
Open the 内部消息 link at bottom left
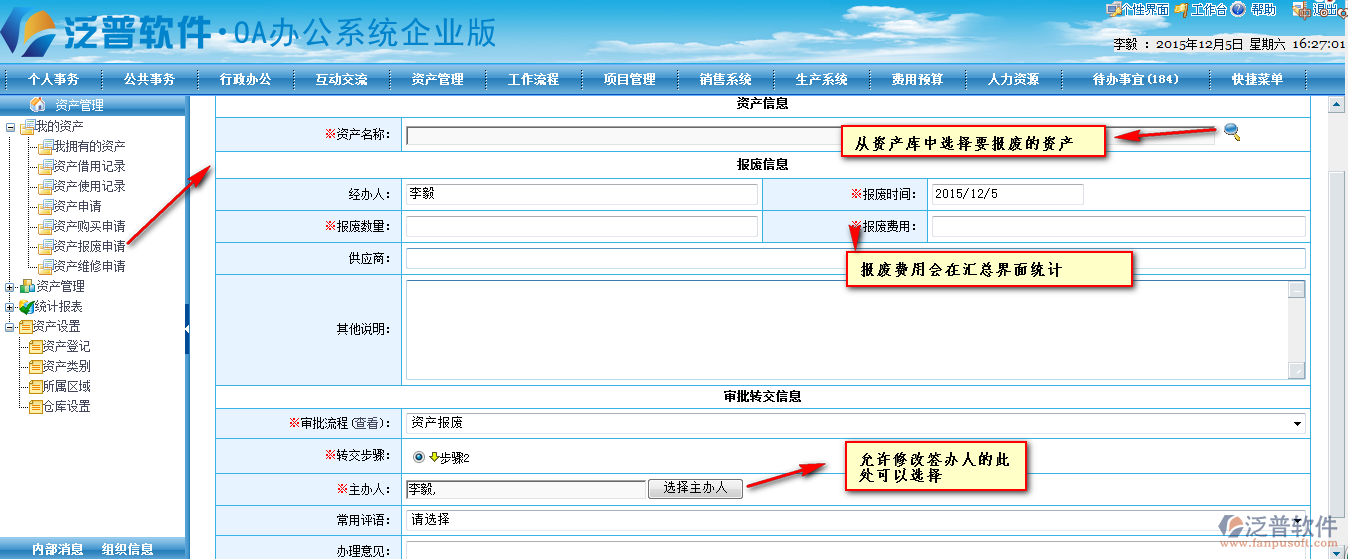[57, 549]
